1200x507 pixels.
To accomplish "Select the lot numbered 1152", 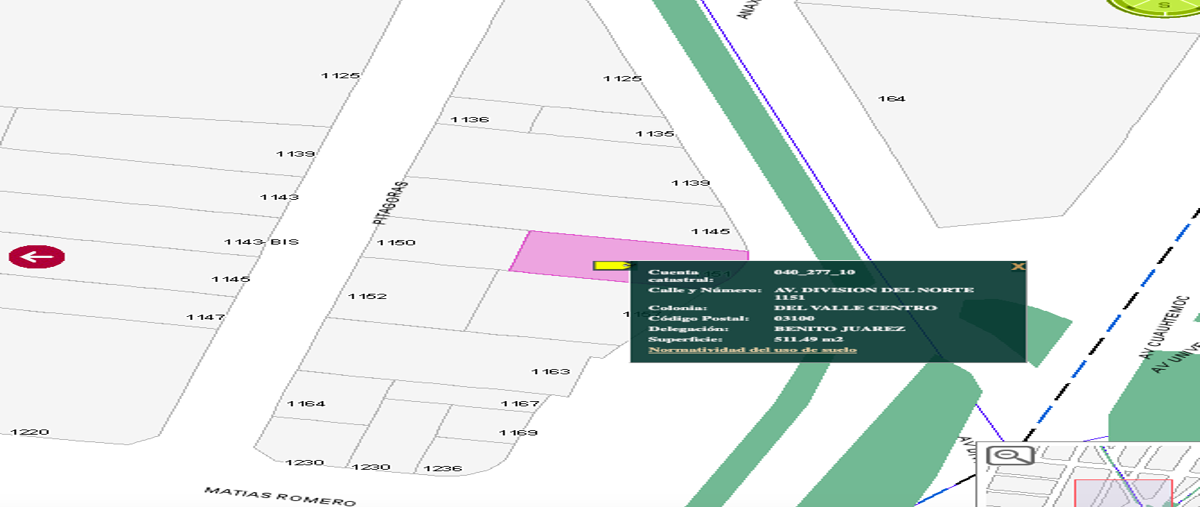I will pyautogui.click(x=367, y=296).
